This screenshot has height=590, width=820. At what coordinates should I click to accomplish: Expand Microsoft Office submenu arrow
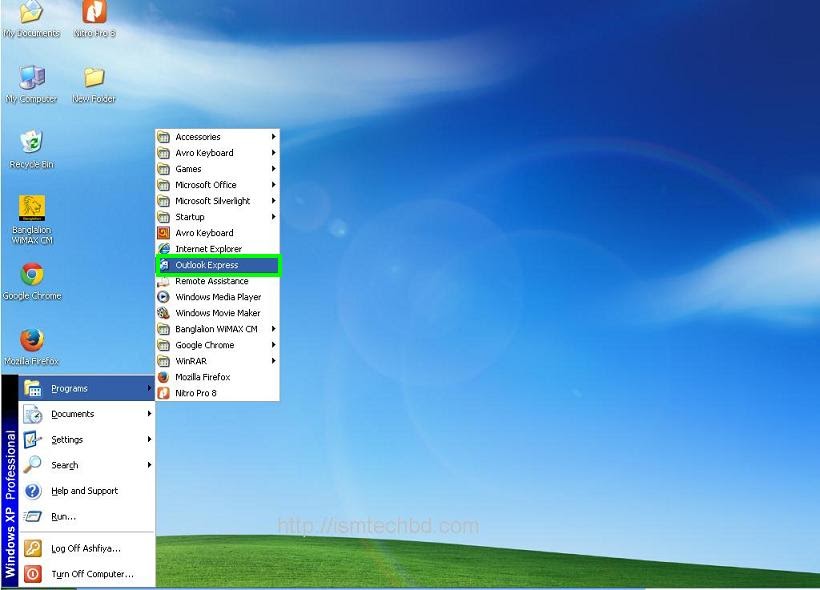[274, 185]
